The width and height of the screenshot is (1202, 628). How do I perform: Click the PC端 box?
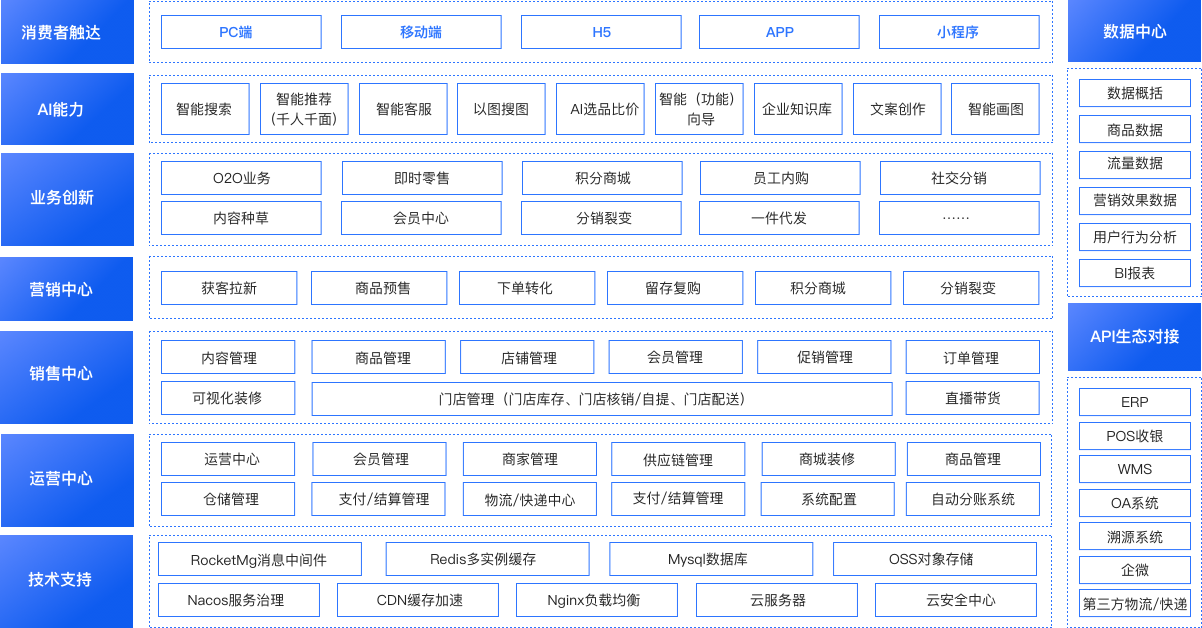tap(241, 32)
